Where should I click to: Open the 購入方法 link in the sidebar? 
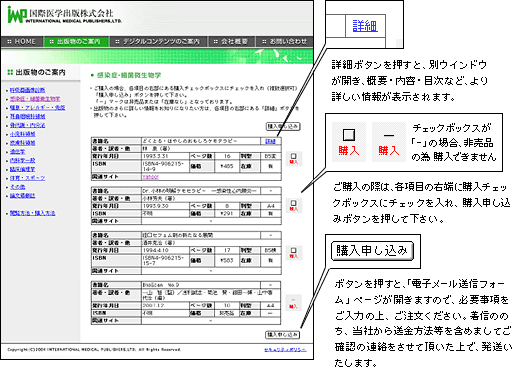coord(32,213)
